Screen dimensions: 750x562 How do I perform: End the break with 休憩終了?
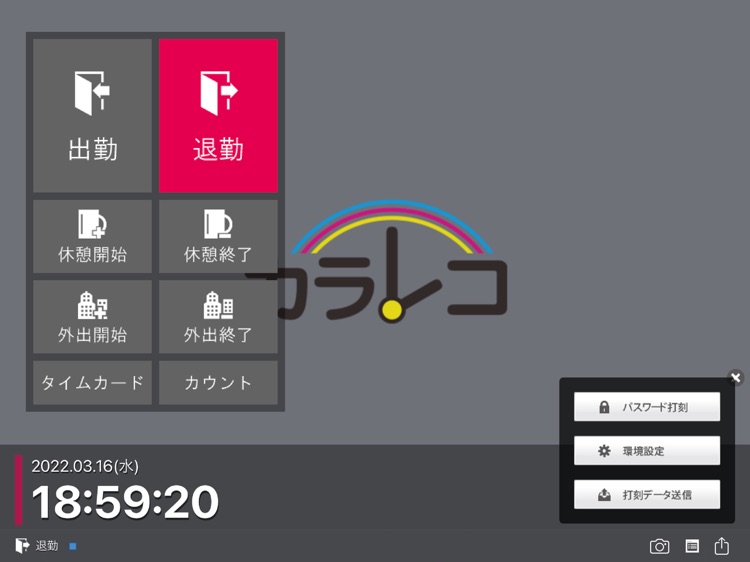(219, 236)
